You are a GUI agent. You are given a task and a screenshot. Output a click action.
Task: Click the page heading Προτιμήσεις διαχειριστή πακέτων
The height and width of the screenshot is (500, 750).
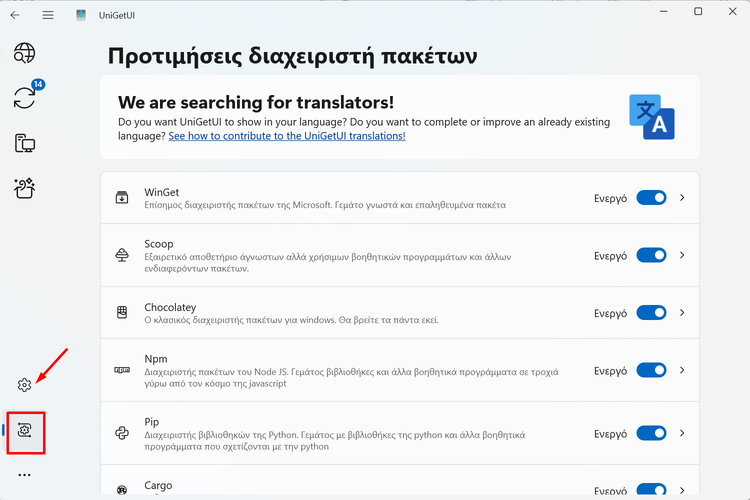click(x=292, y=56)
